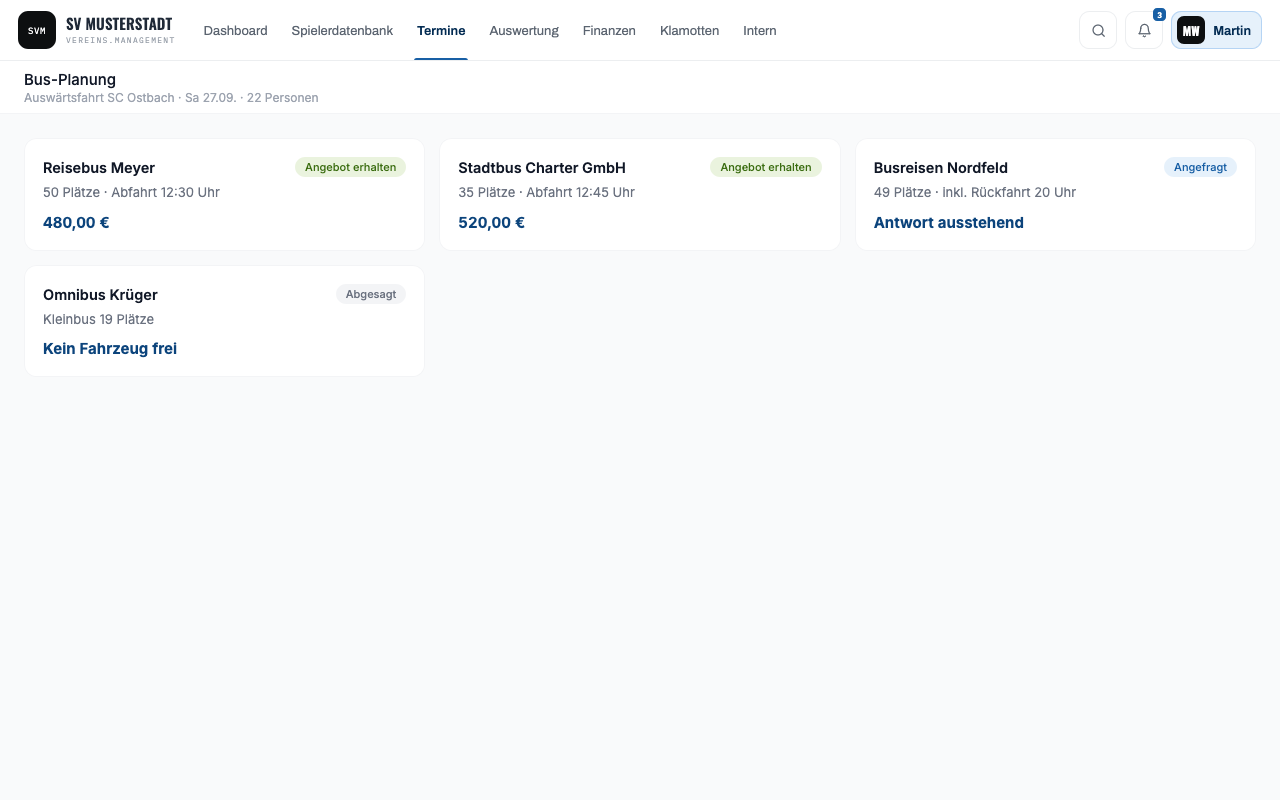Click '35 Plätze · Abfahrt 12:45 Uhr'
Viewport: 1280px width, 800px height.
[546, 192]
